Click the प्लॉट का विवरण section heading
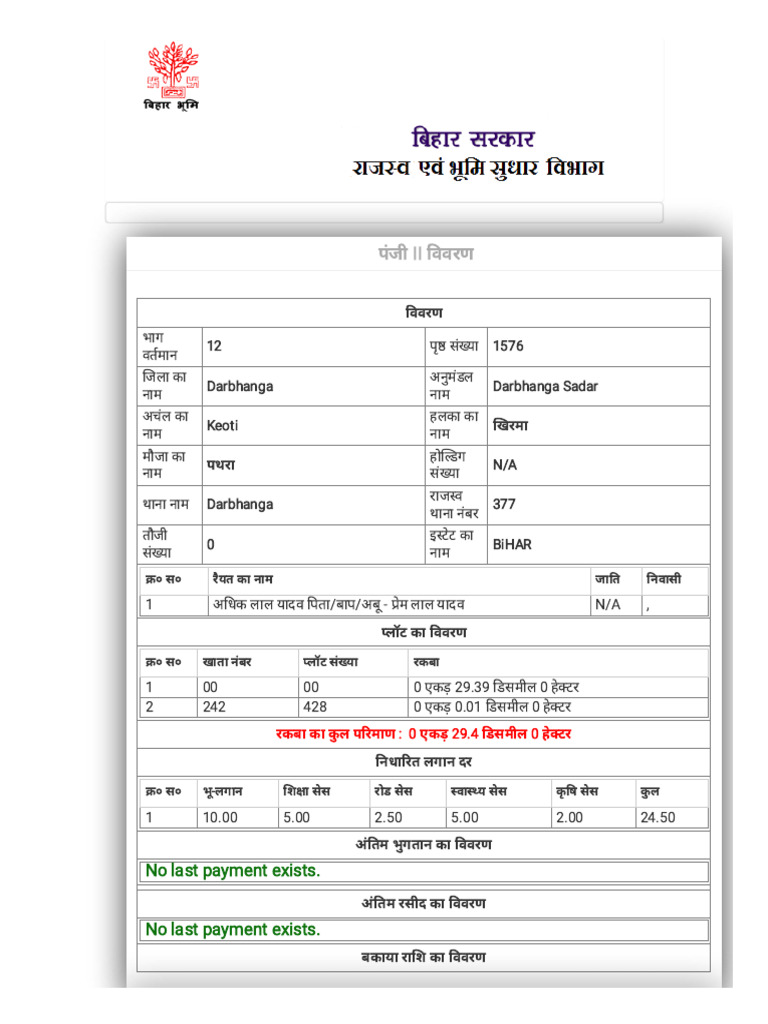Screen dimensions: 768x1024 point(424,632)
